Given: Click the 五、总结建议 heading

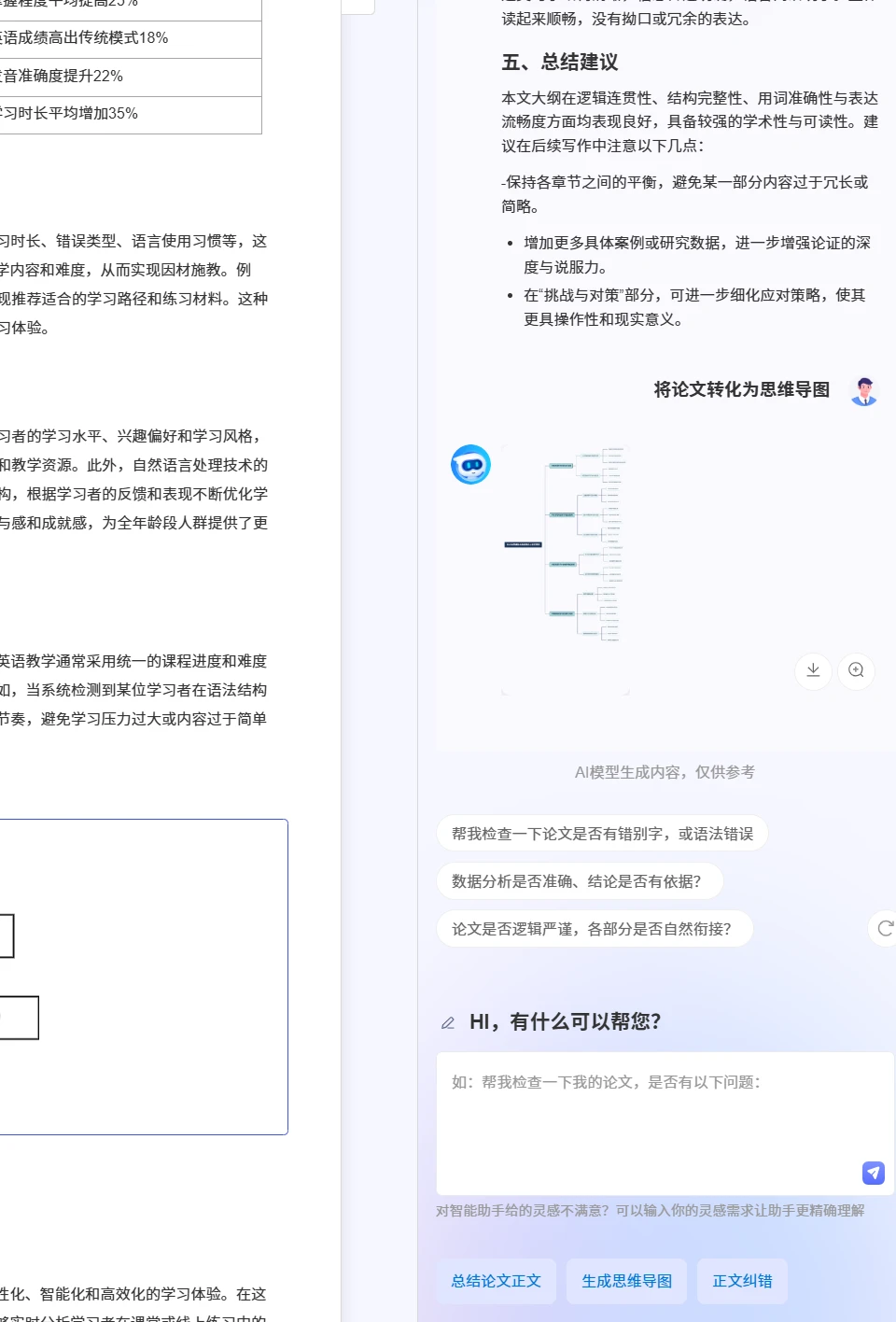Looking at the screenshot, I should (x=560, y=62).
